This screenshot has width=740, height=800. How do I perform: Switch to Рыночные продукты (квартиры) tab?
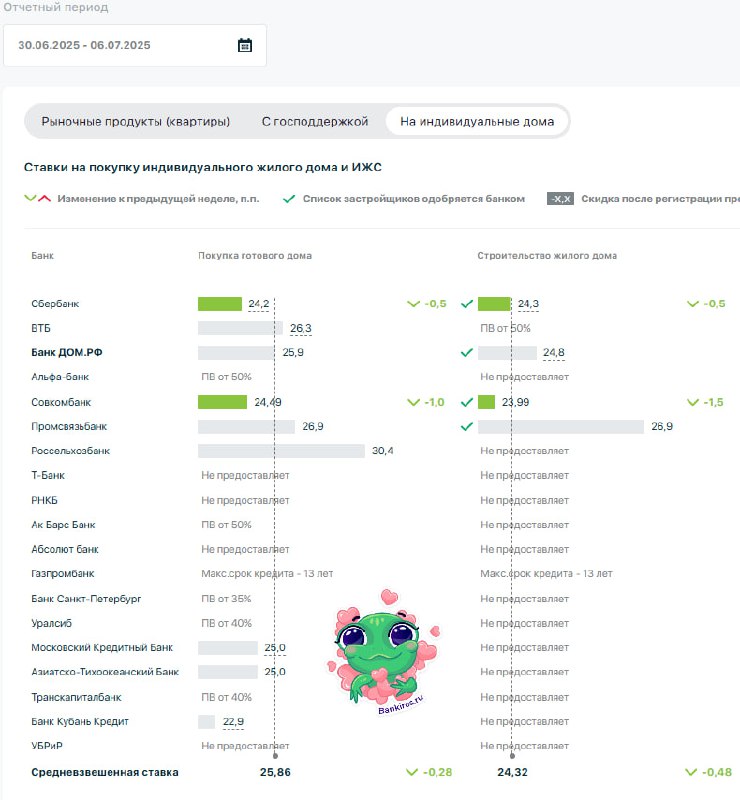click(136, 121)
